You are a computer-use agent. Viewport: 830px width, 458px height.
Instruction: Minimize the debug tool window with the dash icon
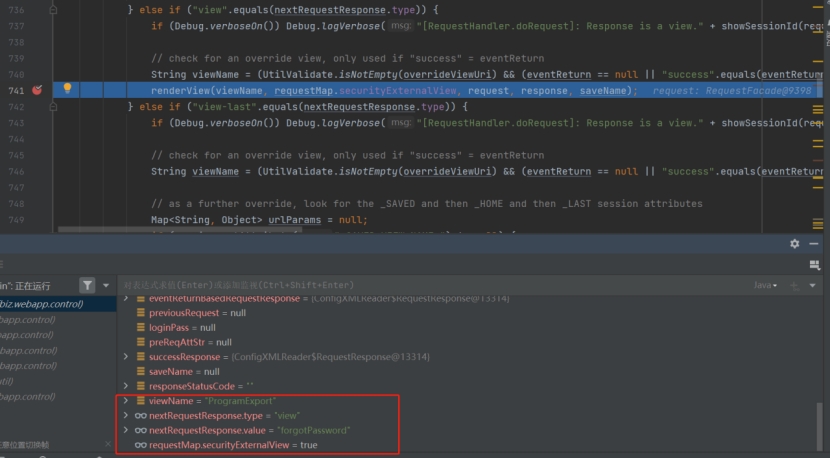[814, 244]
